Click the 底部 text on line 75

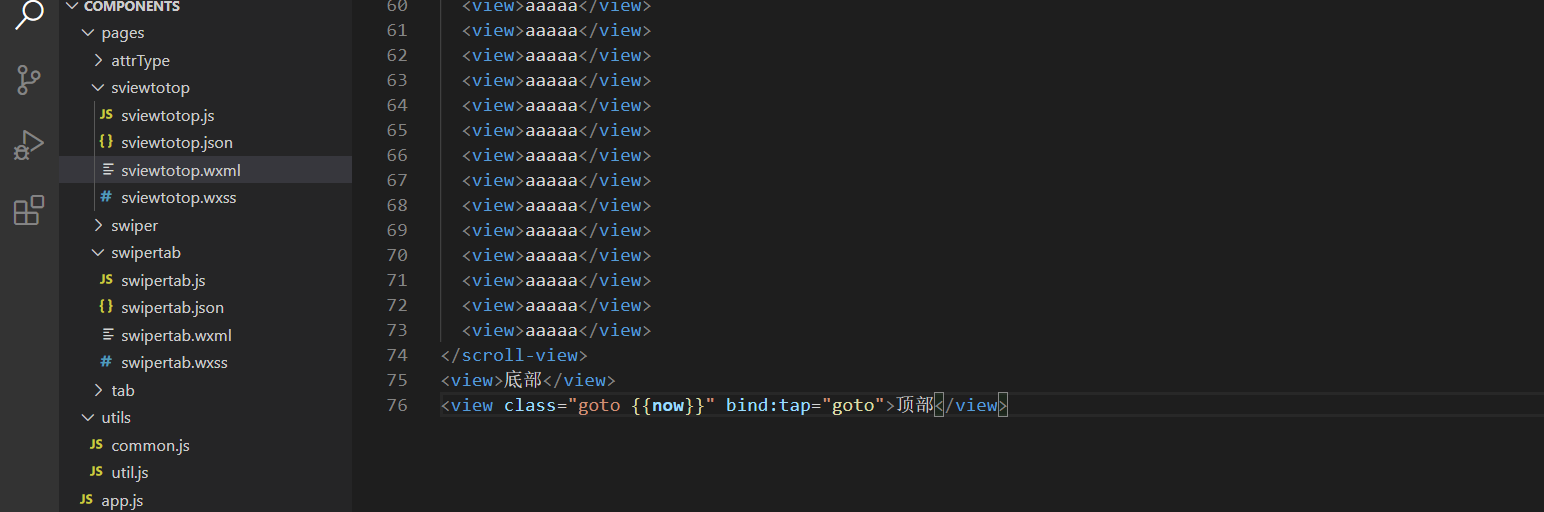(x=524, y=380)
